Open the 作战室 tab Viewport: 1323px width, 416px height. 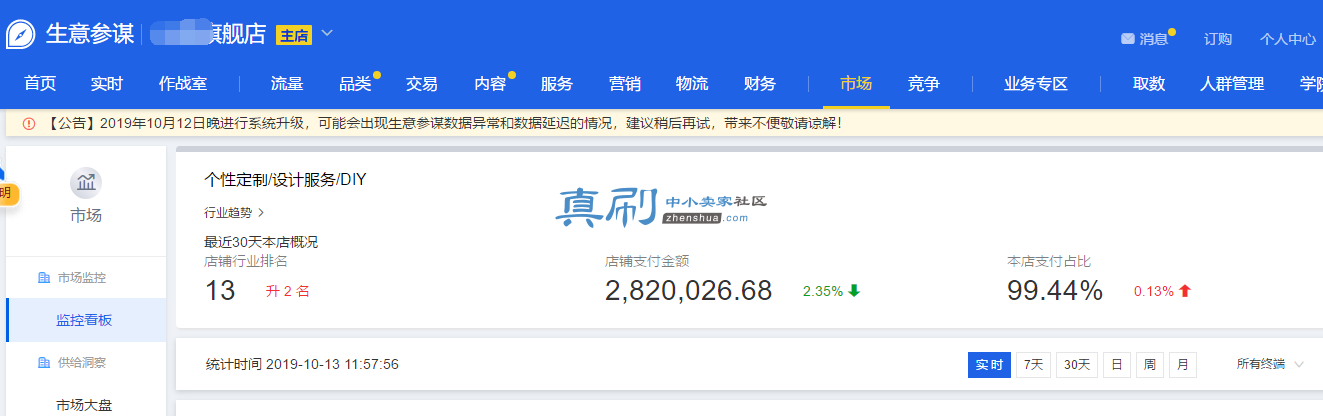click(183, 84)
